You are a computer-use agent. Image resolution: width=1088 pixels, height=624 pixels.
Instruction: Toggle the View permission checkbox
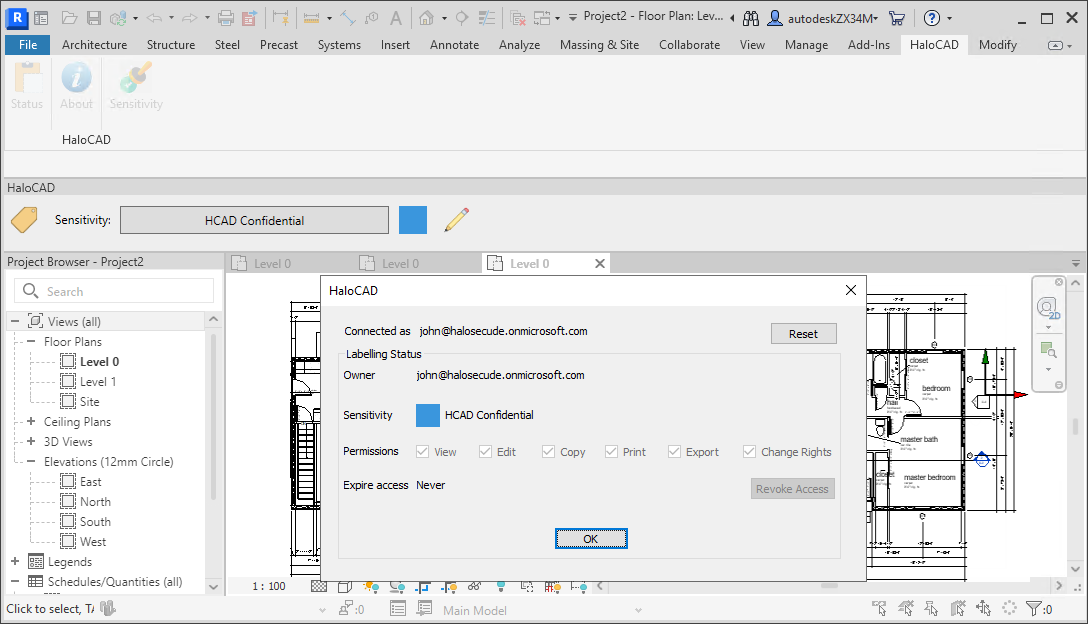423,452
